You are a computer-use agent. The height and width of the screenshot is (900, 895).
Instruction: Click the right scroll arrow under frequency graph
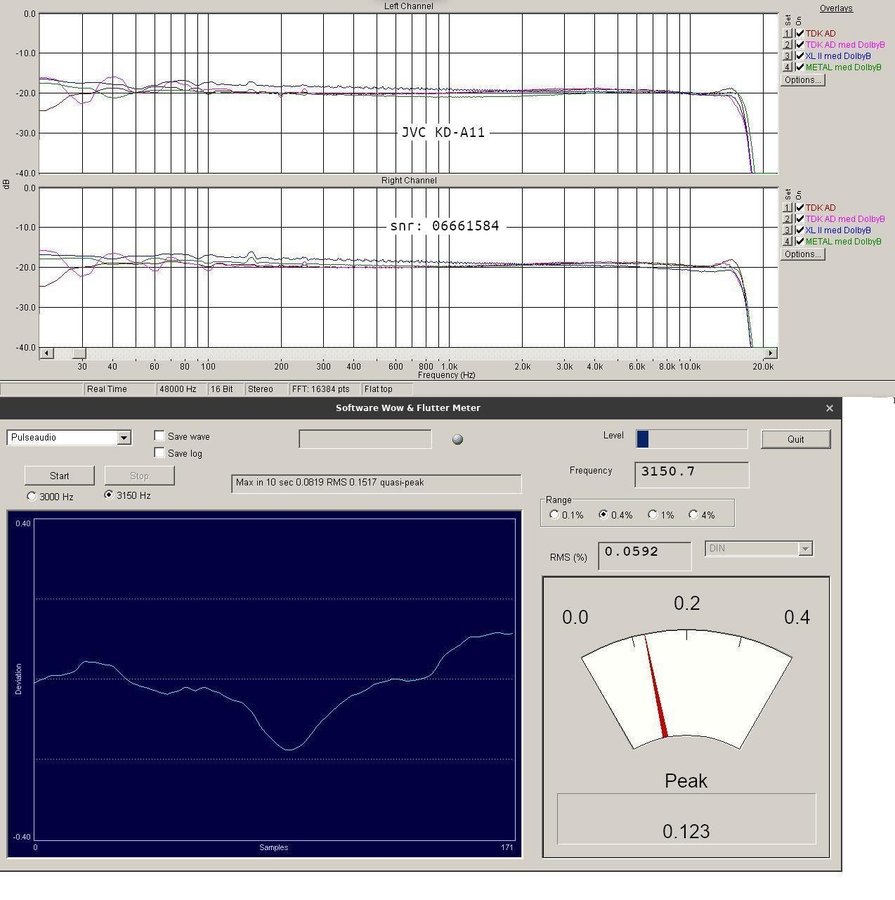click(x=770, y=354)
